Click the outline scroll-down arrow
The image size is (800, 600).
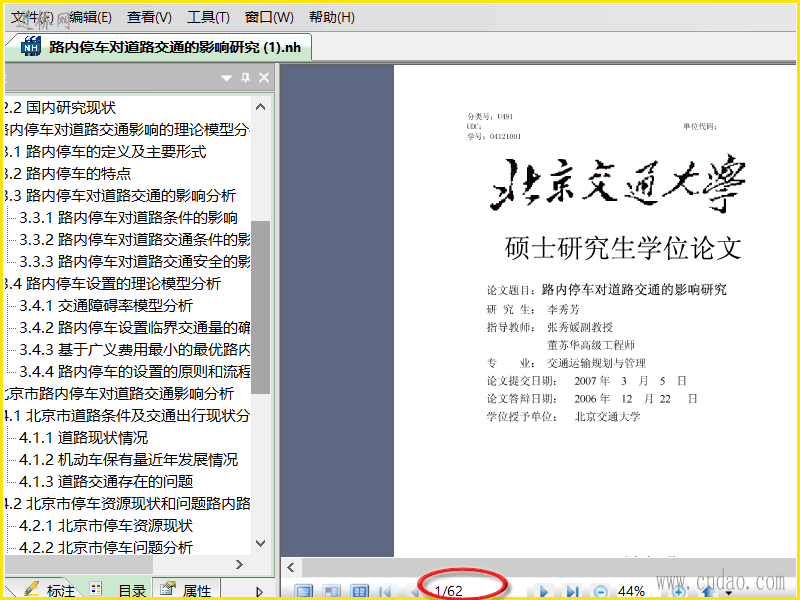point(260,543)
